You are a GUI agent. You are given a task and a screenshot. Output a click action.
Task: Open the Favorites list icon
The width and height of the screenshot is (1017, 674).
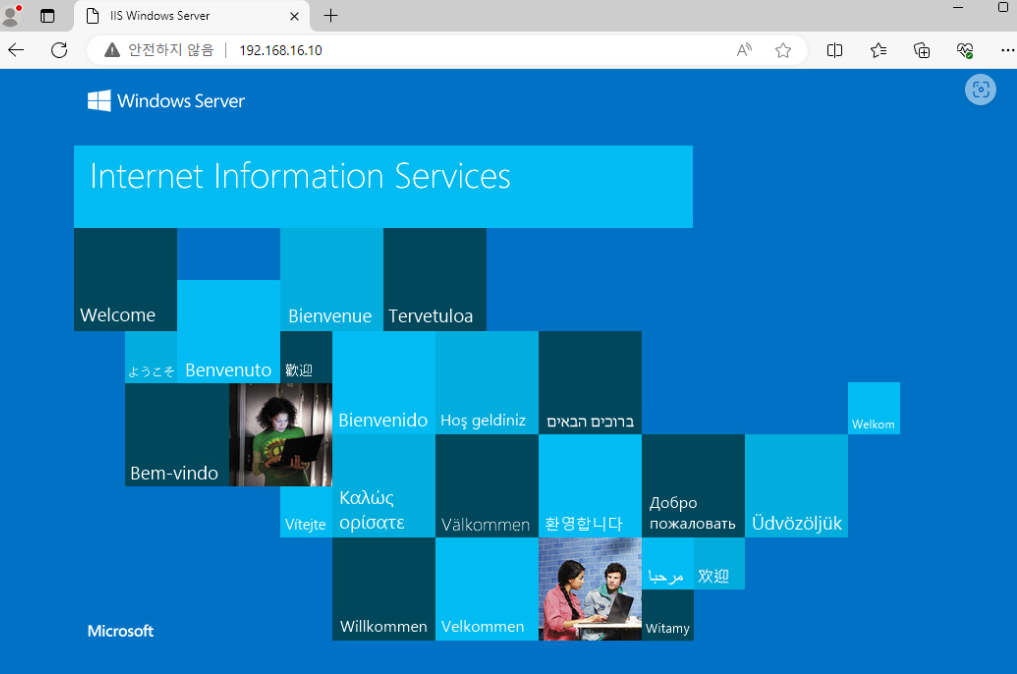pos(878,50)
